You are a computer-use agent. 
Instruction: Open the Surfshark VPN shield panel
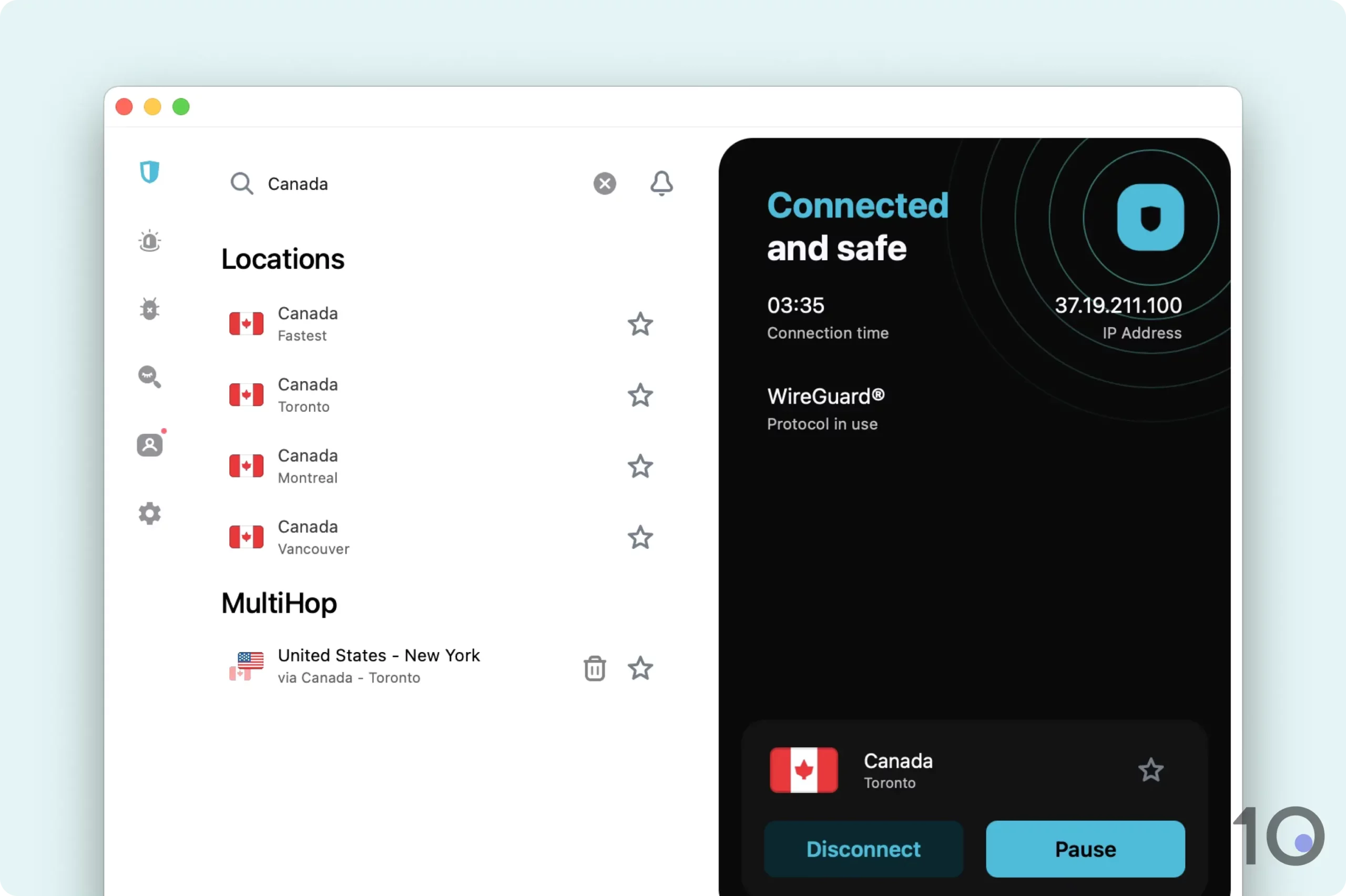click(x=149, y=171)
